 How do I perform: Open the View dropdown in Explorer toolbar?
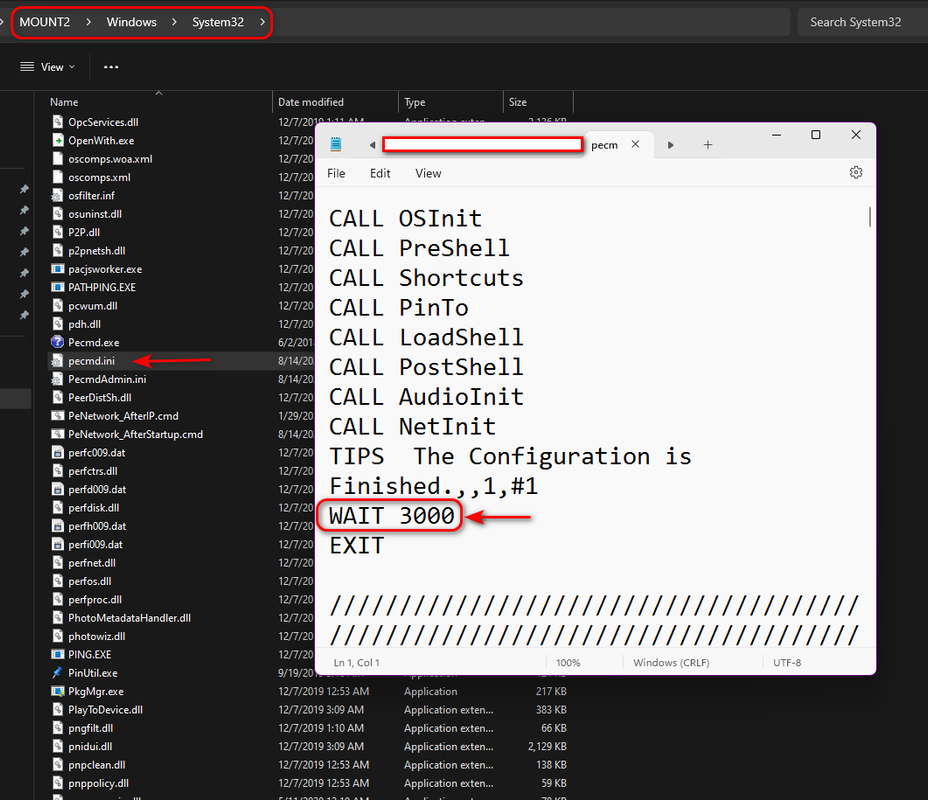point(47,67)
